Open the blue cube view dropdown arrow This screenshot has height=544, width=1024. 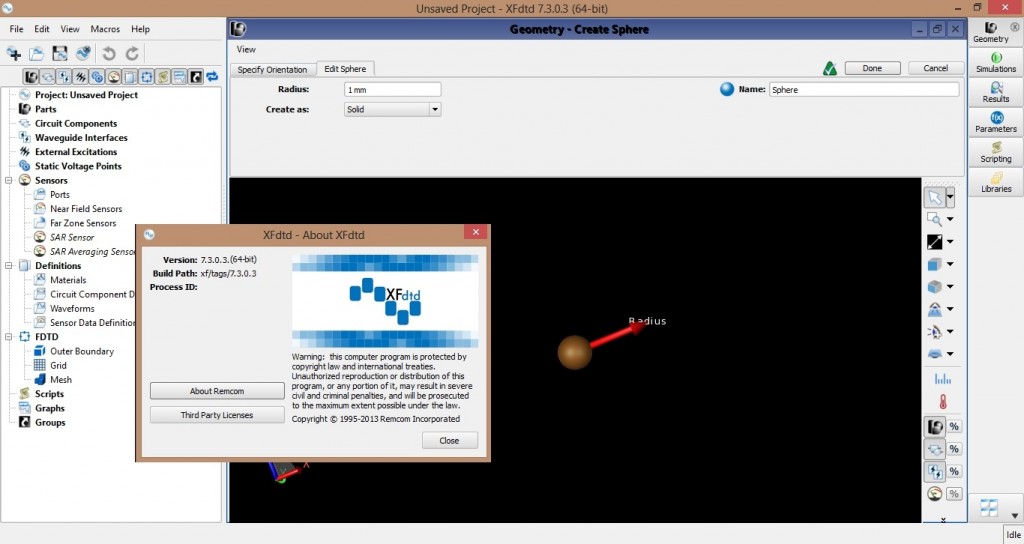tap(950, 264)
